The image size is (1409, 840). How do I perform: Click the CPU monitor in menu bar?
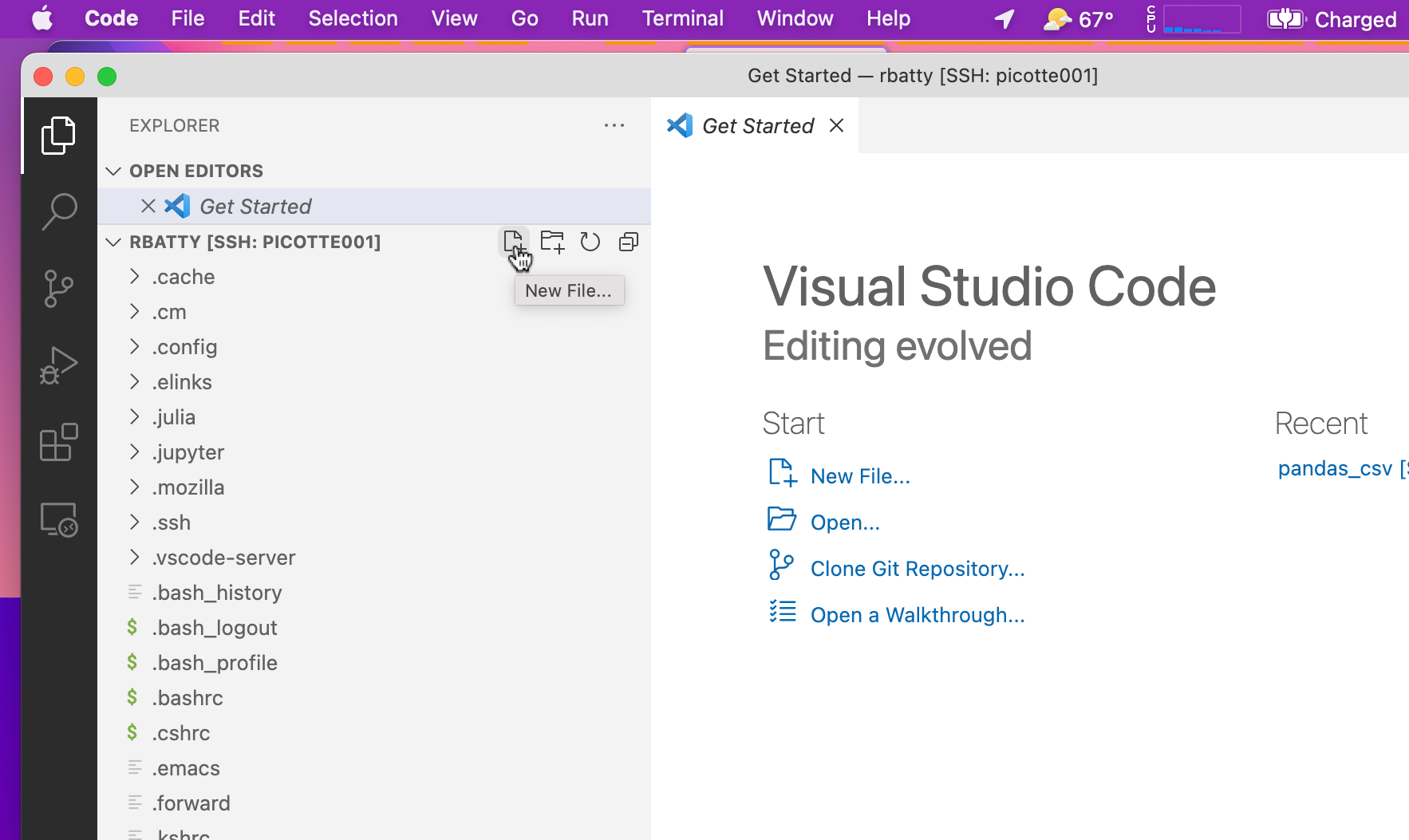pos(1194,18)
